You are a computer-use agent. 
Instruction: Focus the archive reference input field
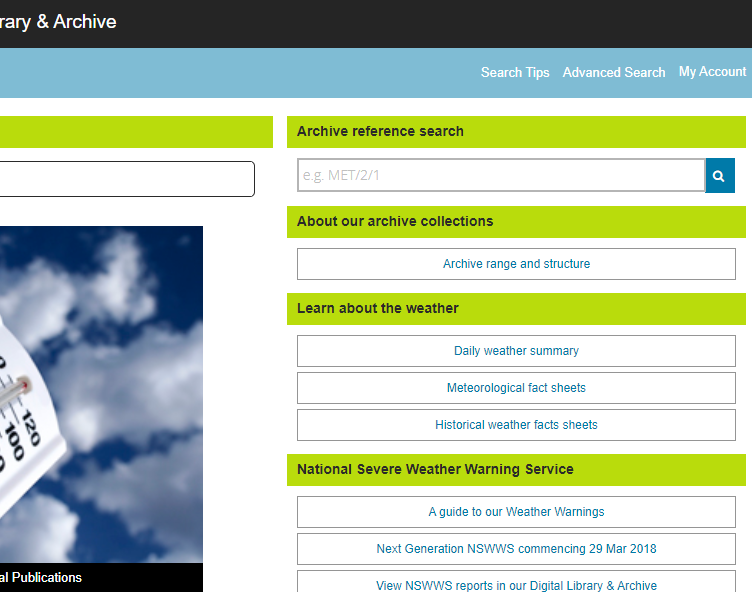(501, 176)
